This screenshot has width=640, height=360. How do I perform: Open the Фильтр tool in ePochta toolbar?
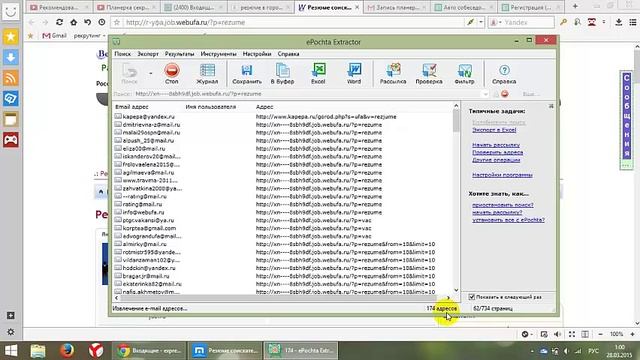click(x=464, y=73)
